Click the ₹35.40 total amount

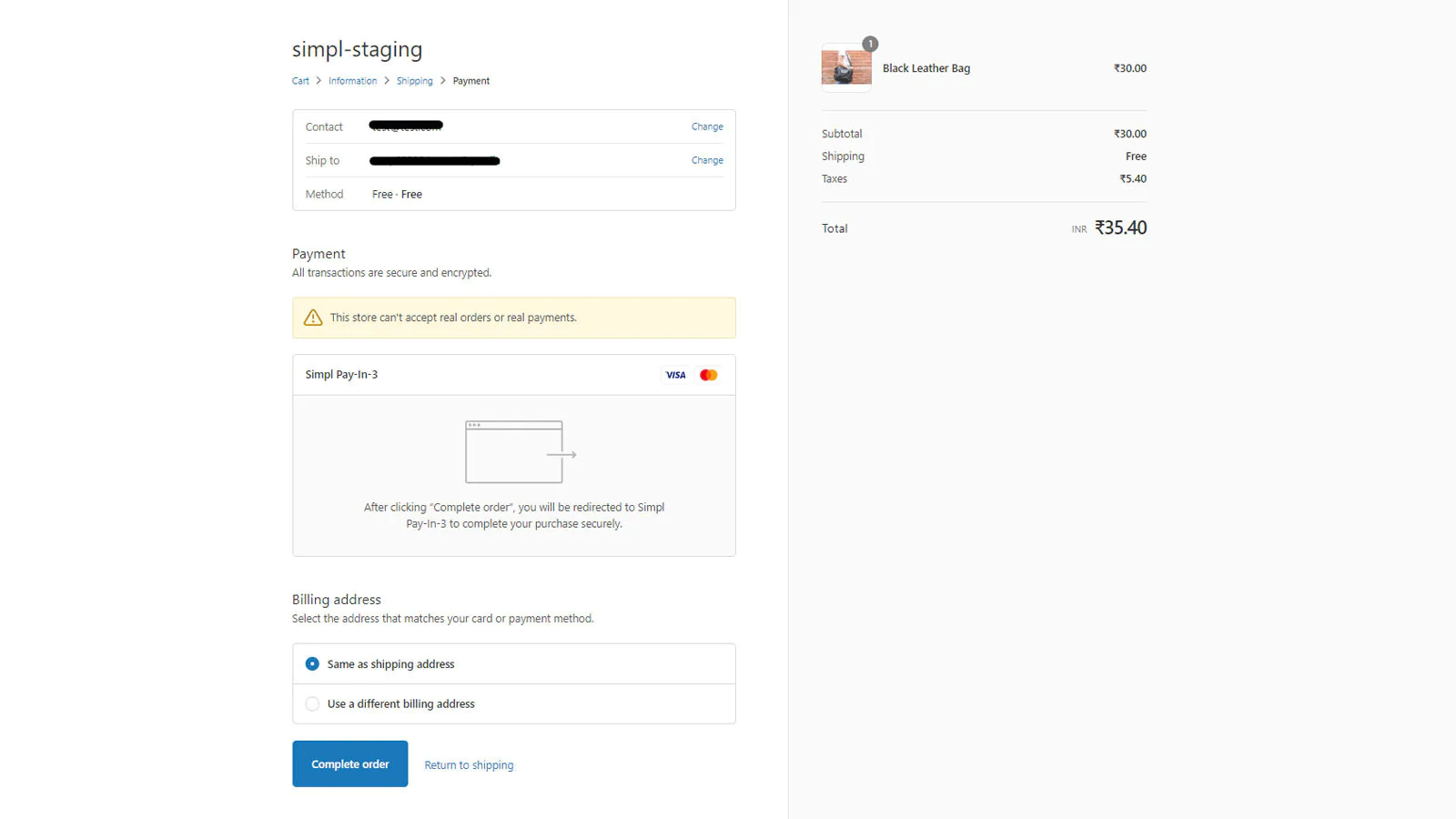tap(1120, 227)
